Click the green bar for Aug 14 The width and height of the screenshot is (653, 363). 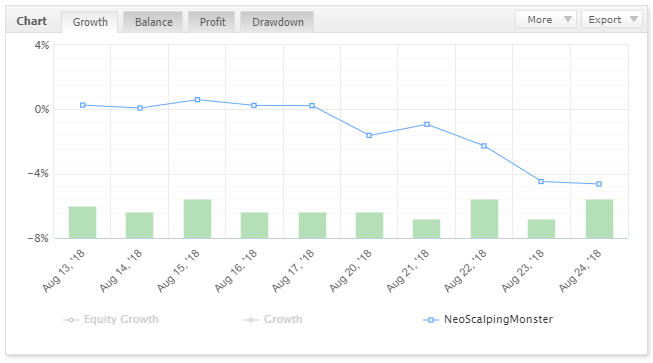[x=140, y=225]
